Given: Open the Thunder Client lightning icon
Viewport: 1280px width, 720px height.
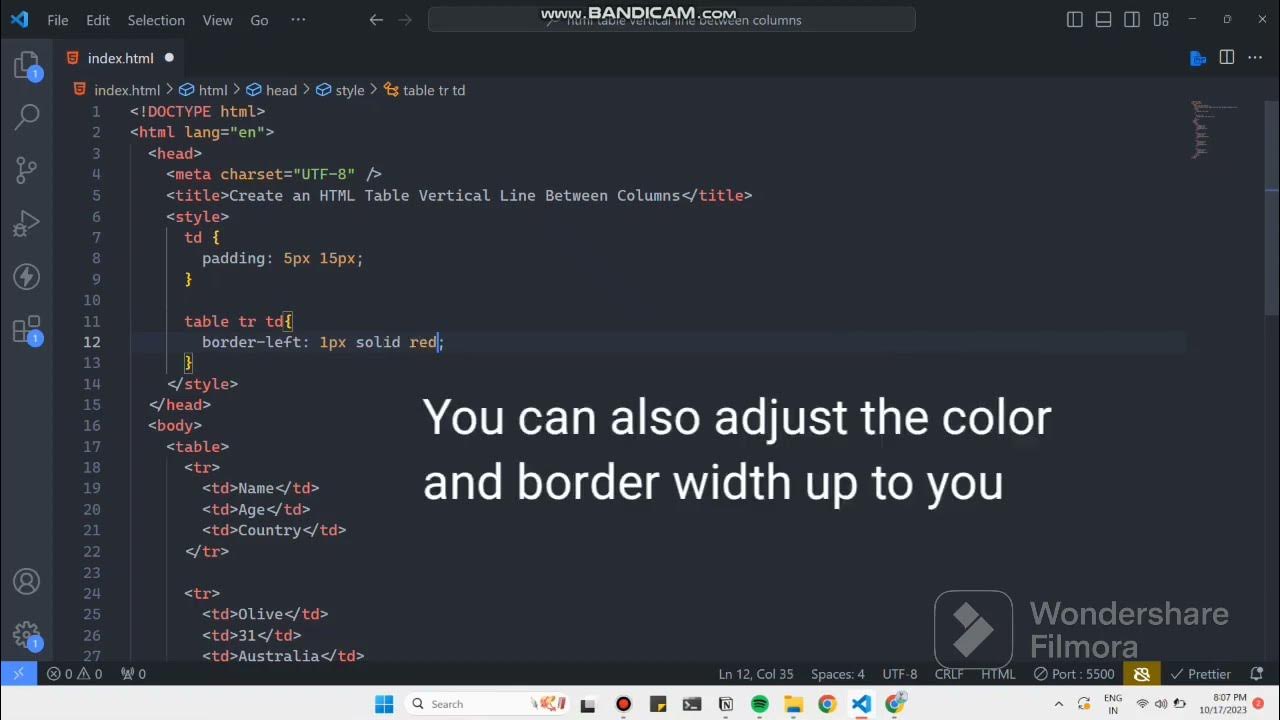Looking at the screenshot, I should [x=27, y=276].
